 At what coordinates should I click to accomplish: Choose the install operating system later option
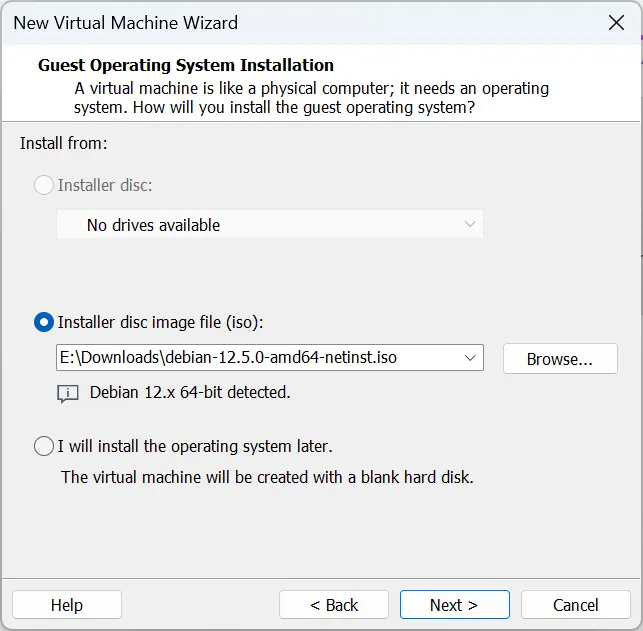tap(45, 446)
